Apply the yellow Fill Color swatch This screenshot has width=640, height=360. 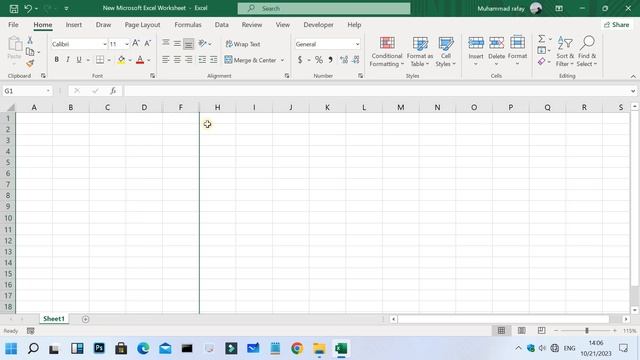(x=121, y=60)
